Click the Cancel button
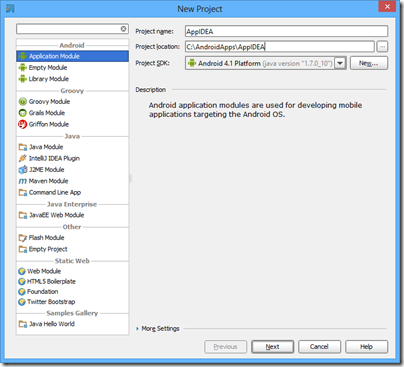404x367 pixels. pos(319,347)
